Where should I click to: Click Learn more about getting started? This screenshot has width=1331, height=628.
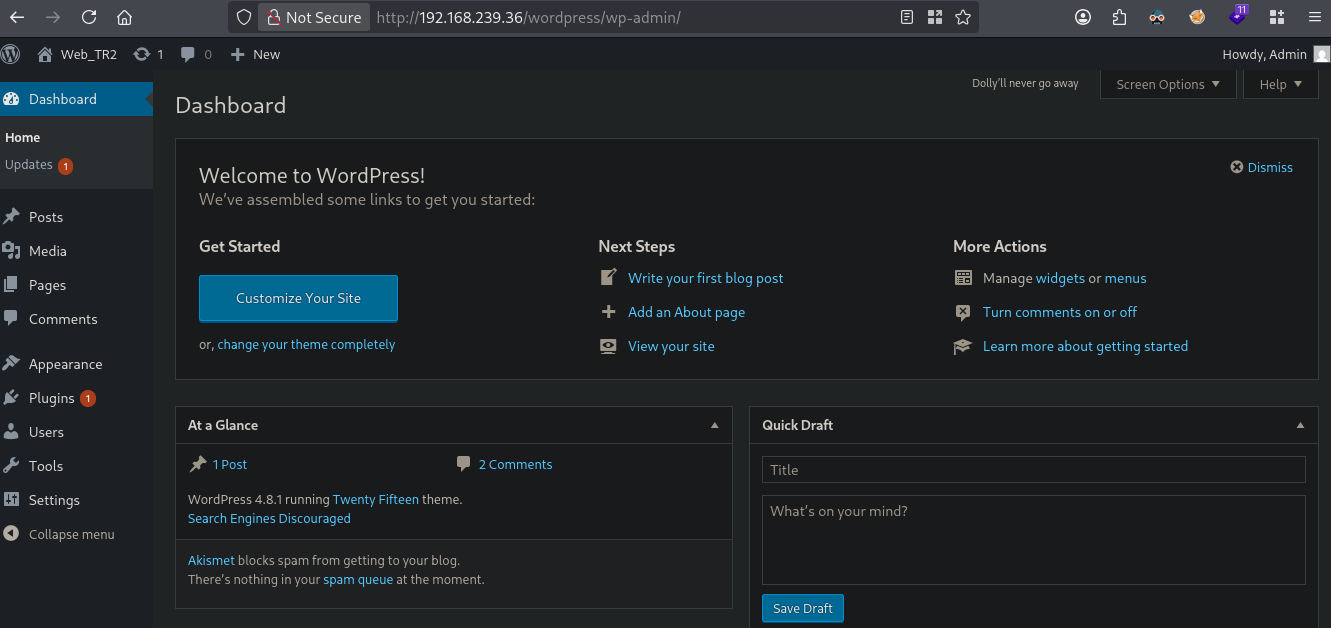[x=1085, y=346]
